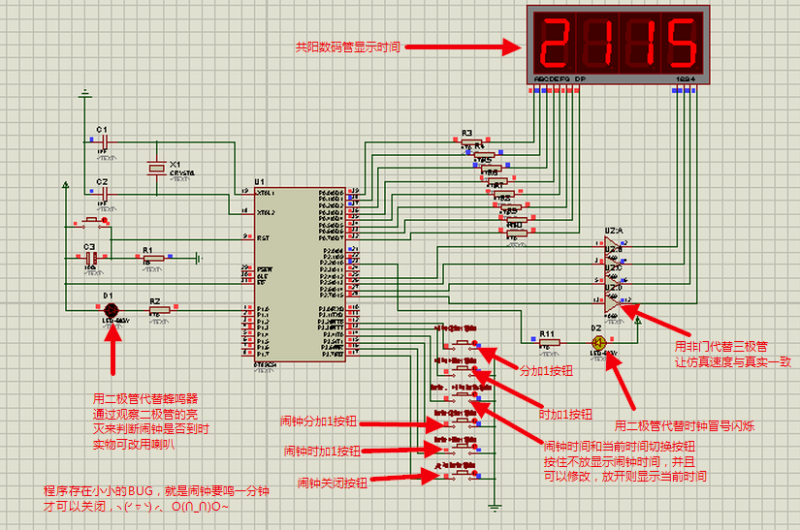Select resistor R1 next to C3
The width and height of the screenshot is (800, 530).
[152, 258]
